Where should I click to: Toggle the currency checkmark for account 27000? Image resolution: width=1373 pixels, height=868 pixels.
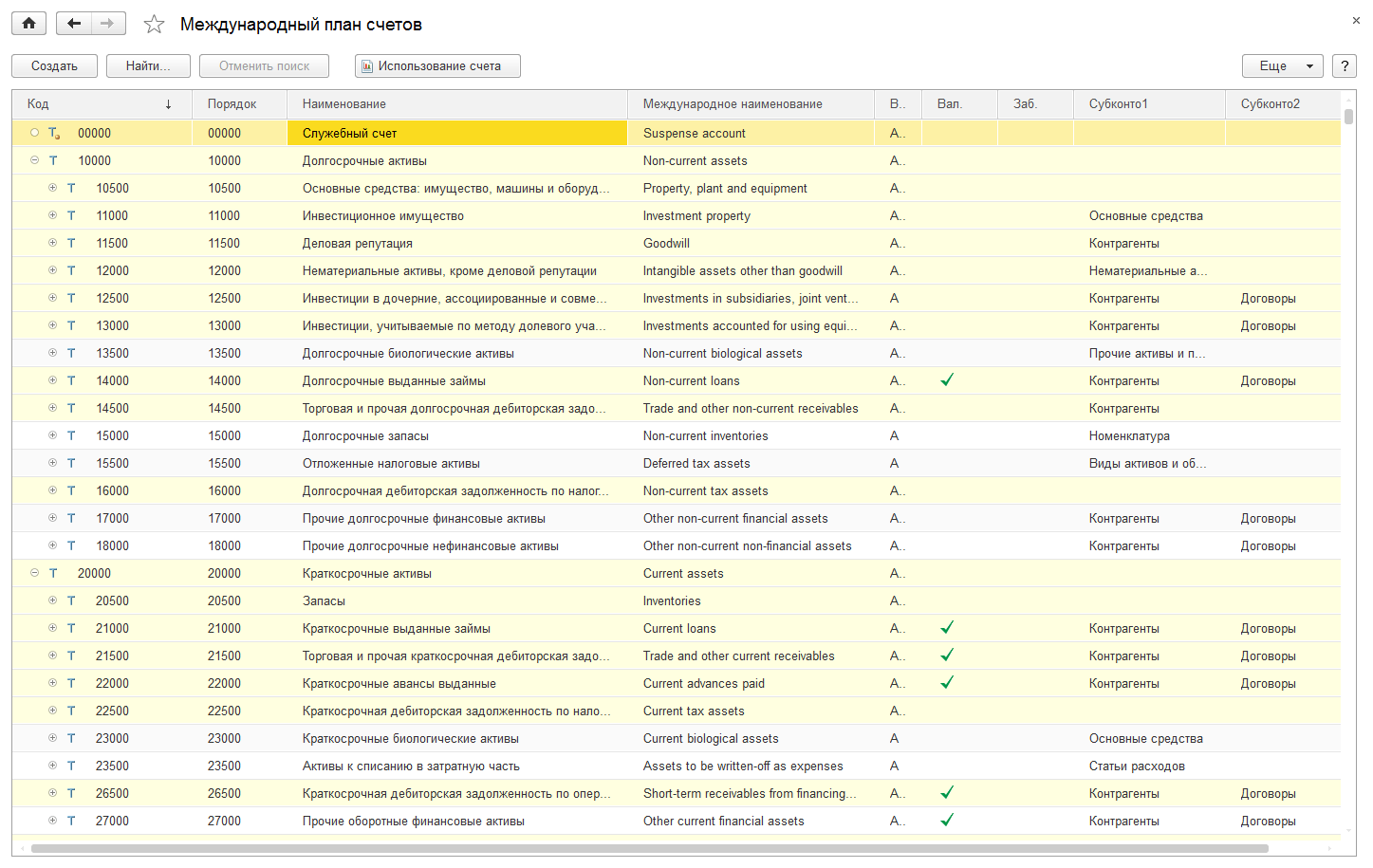[x=947, y=821]
